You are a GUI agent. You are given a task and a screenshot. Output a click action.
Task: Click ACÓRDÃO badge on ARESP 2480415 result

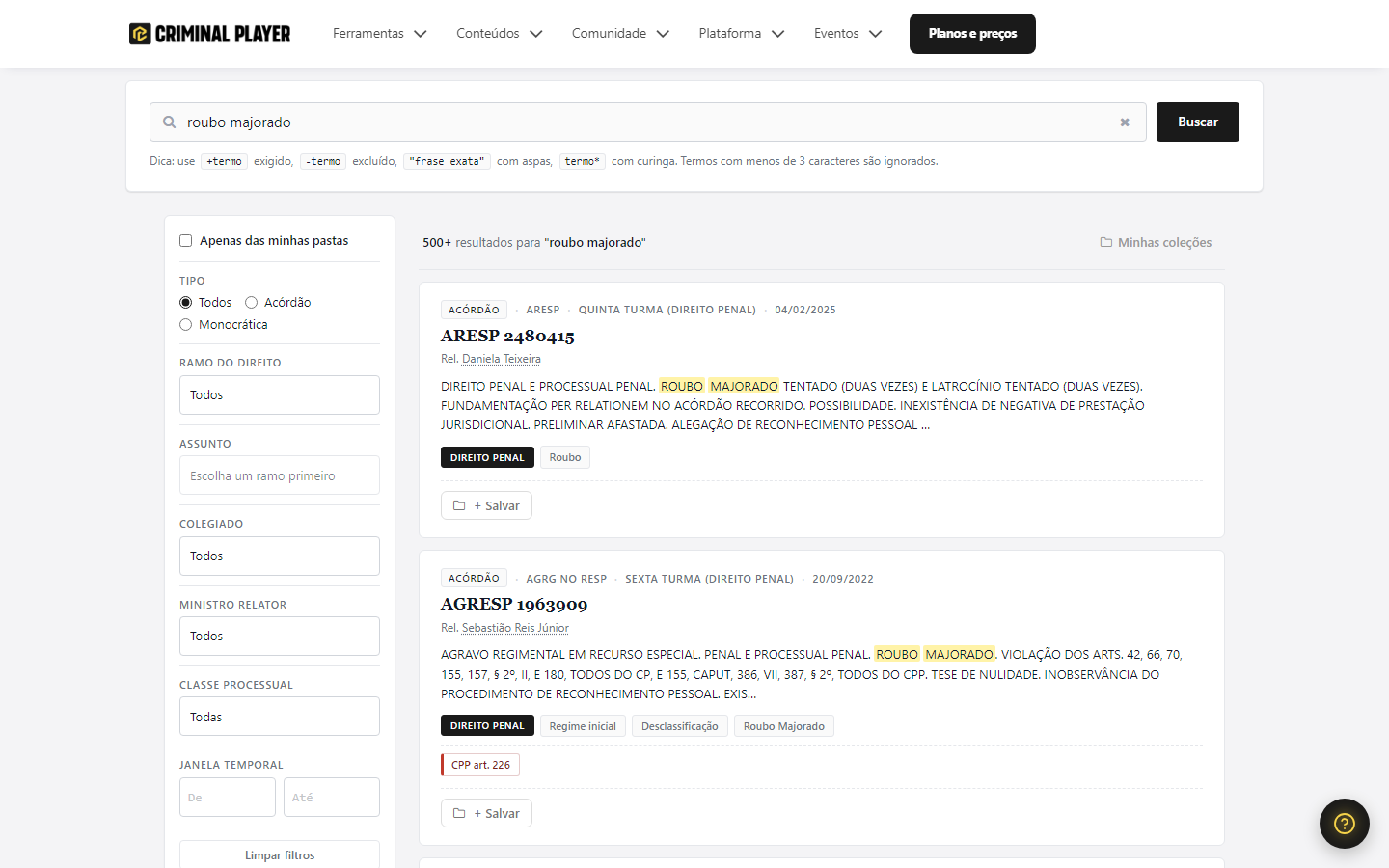point(474,310)
